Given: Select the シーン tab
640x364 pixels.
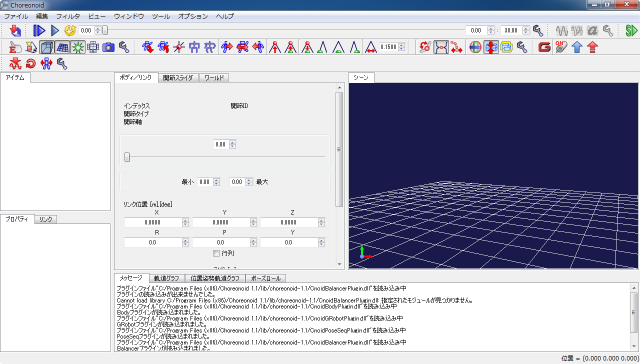Looking at the screenshot, I should (361, 78).
